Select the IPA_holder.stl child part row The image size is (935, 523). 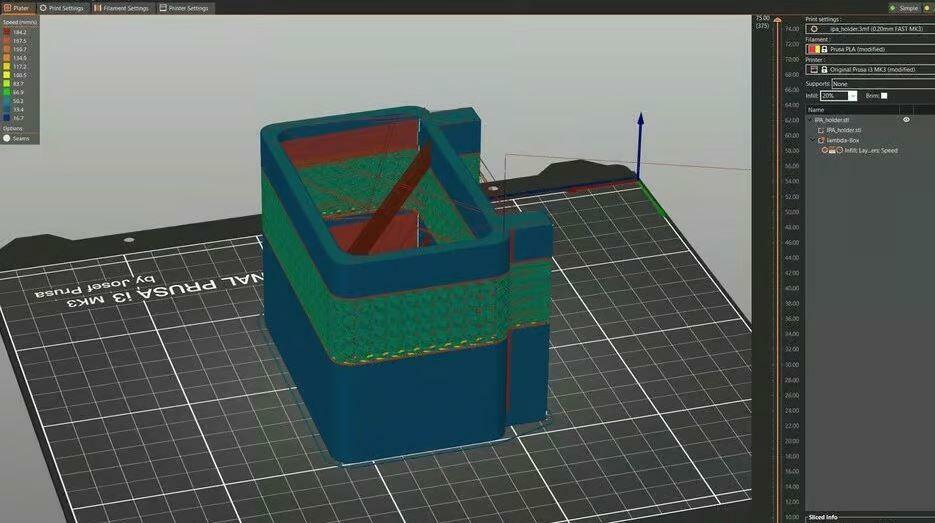point(870,130)
